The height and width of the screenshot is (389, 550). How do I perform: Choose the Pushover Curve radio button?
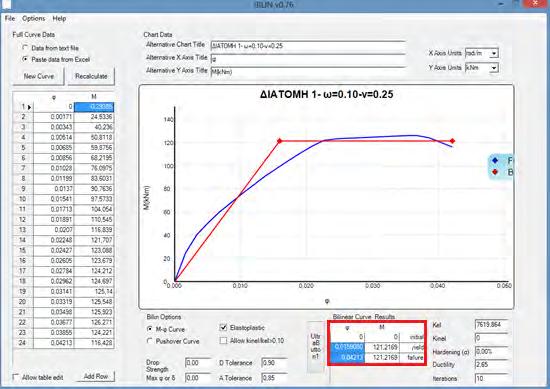tap(150, 341)
